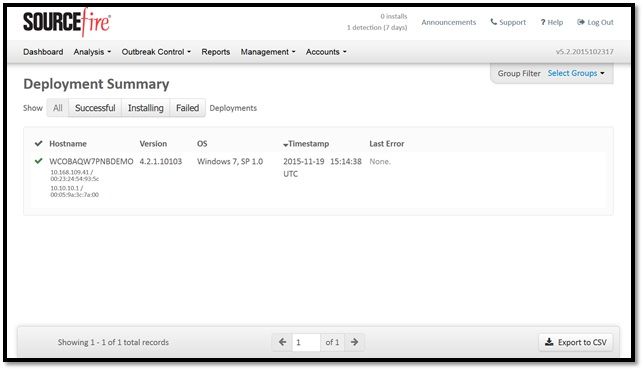The image size is (644, 371).
Task: Click the Hostname column header
Action: click(x=68, y=143)
